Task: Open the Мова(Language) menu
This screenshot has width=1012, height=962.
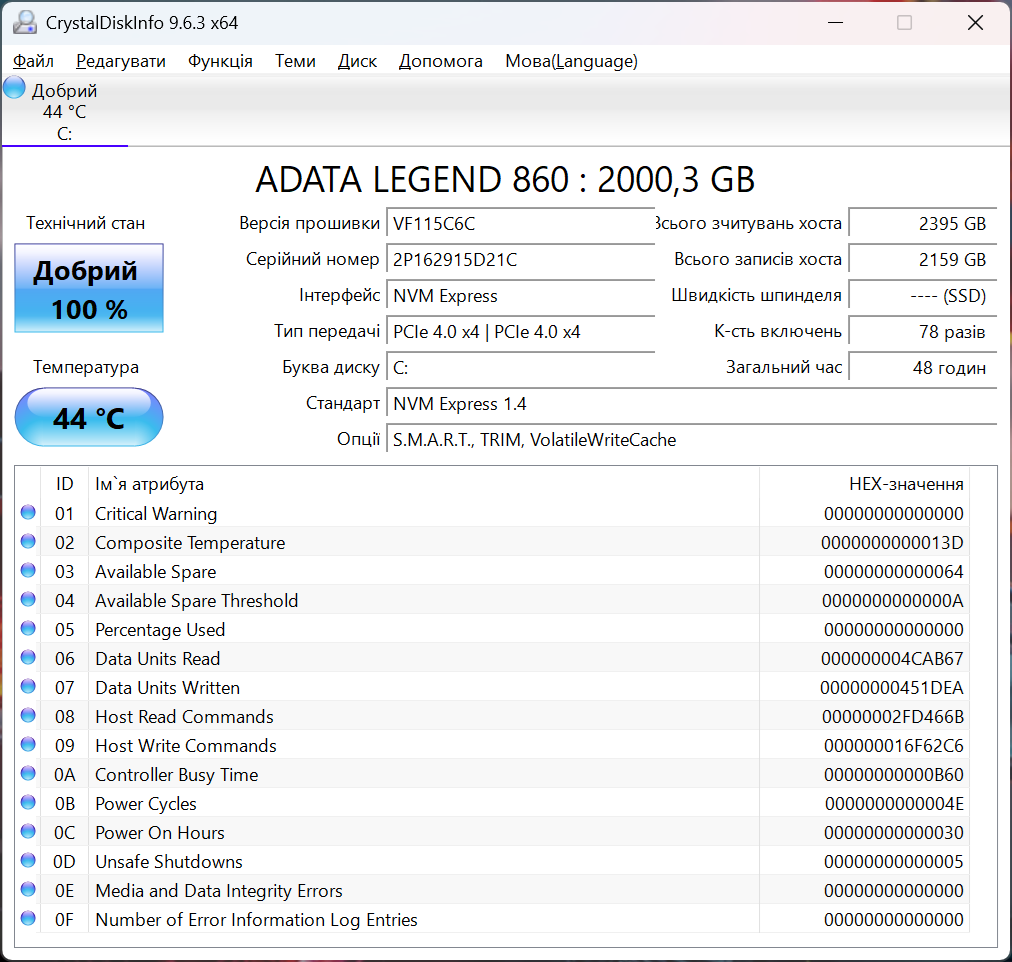Action: (571, 61)
